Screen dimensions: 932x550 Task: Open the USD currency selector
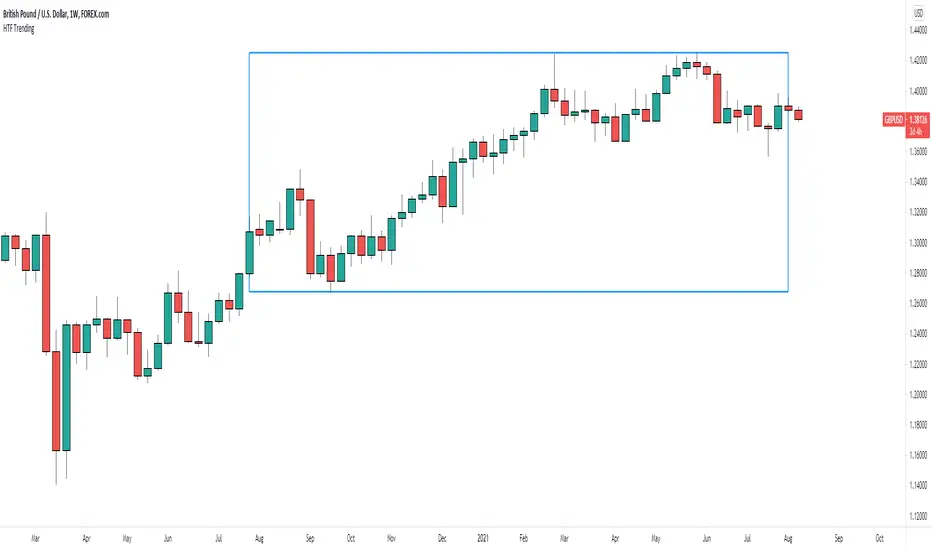[x=919, y=13]
